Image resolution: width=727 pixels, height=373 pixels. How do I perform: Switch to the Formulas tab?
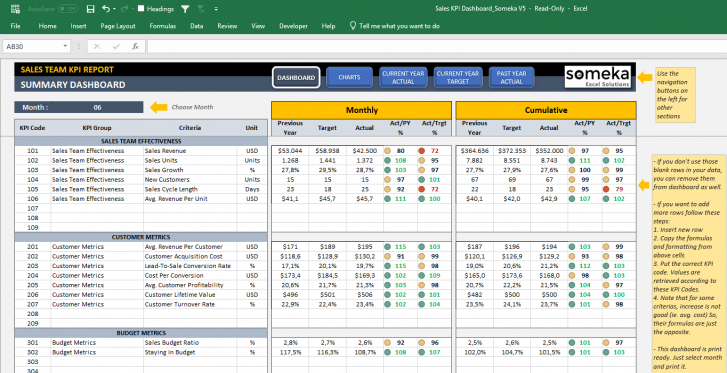point(163,26)
